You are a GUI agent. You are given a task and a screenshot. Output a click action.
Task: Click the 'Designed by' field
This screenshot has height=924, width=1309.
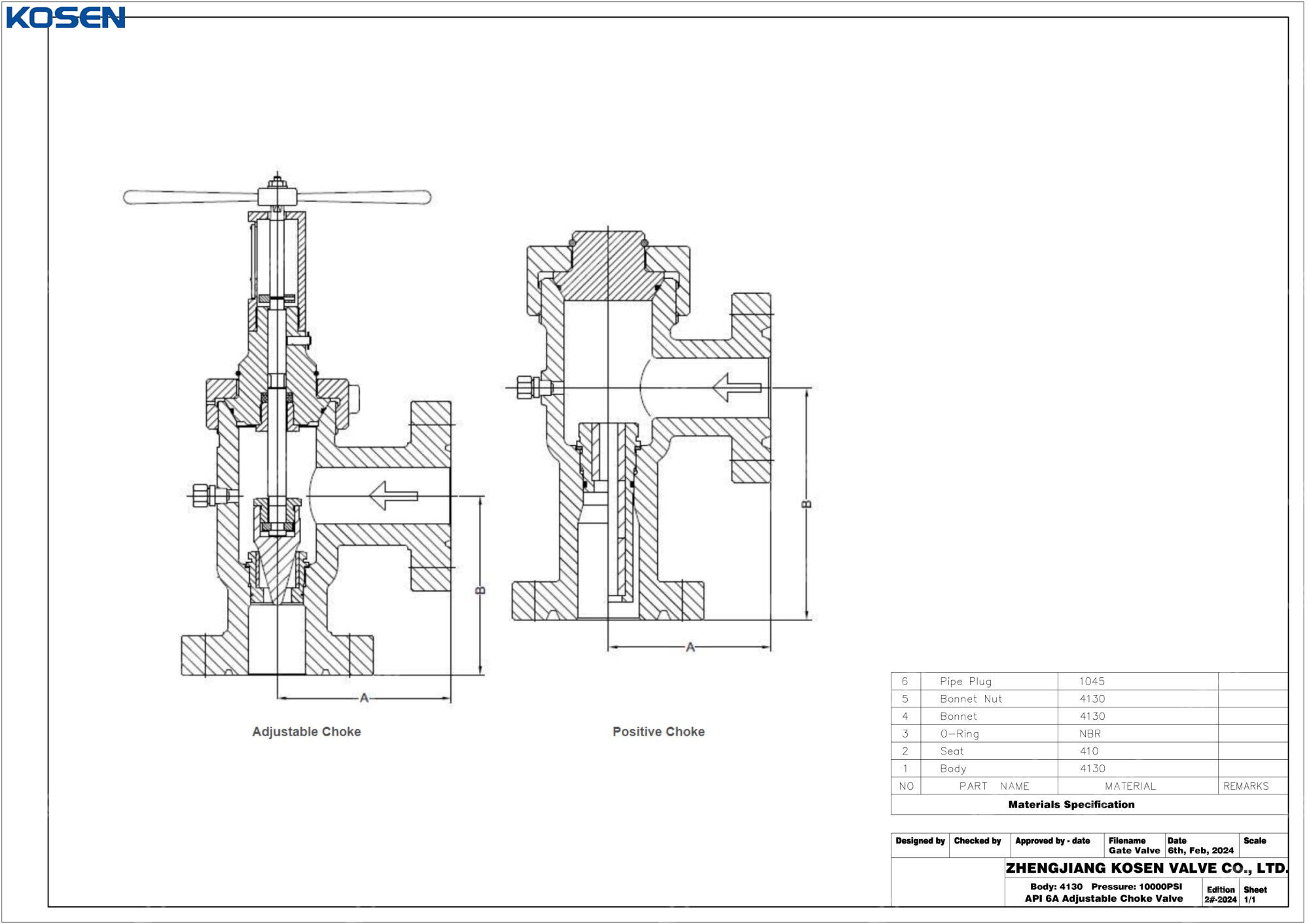pyautogui.click(x=921, y=845)
